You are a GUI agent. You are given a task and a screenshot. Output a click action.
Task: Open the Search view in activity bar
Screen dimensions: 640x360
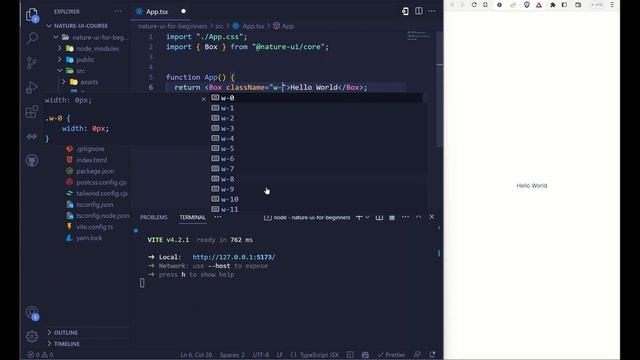(x=32, y=38)
